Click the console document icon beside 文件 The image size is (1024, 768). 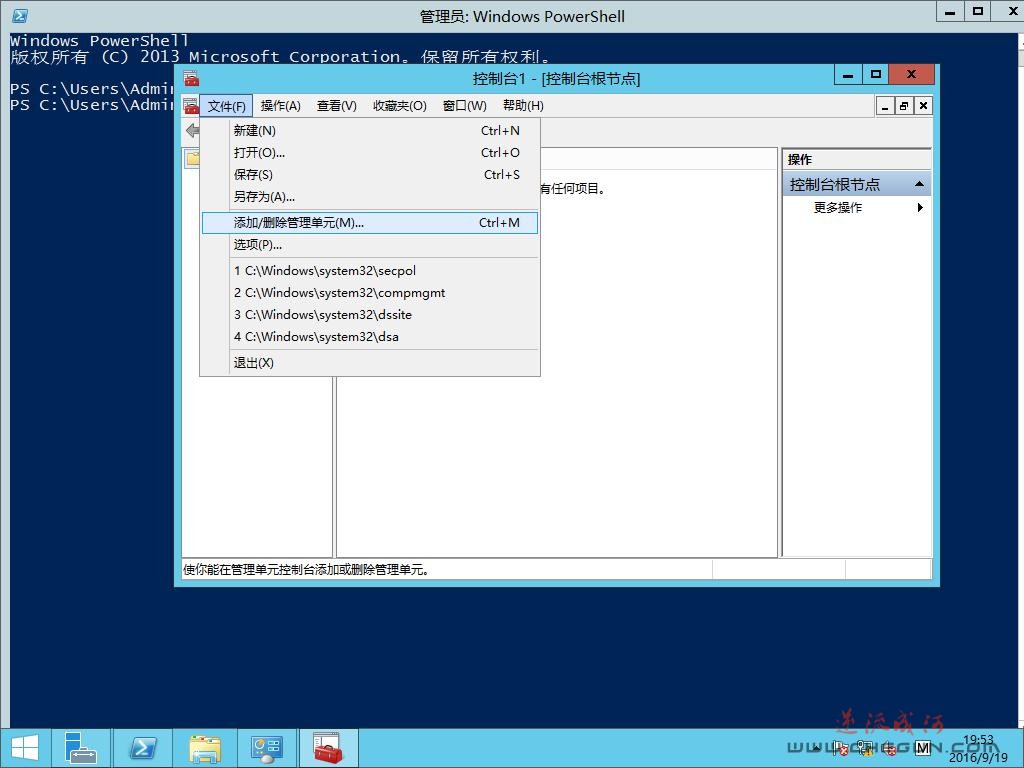click(191, 106)
